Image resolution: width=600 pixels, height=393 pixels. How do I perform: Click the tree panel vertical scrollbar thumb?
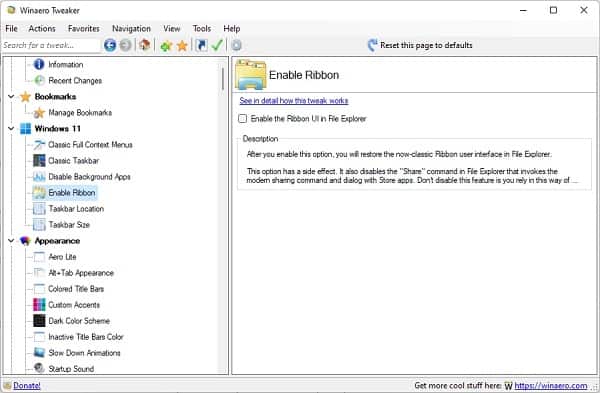click(x=223, y=78)
